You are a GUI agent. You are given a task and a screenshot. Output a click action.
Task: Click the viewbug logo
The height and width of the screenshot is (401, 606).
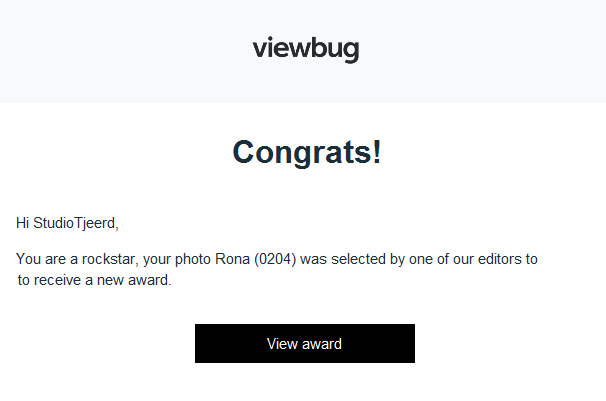[306, 49]
